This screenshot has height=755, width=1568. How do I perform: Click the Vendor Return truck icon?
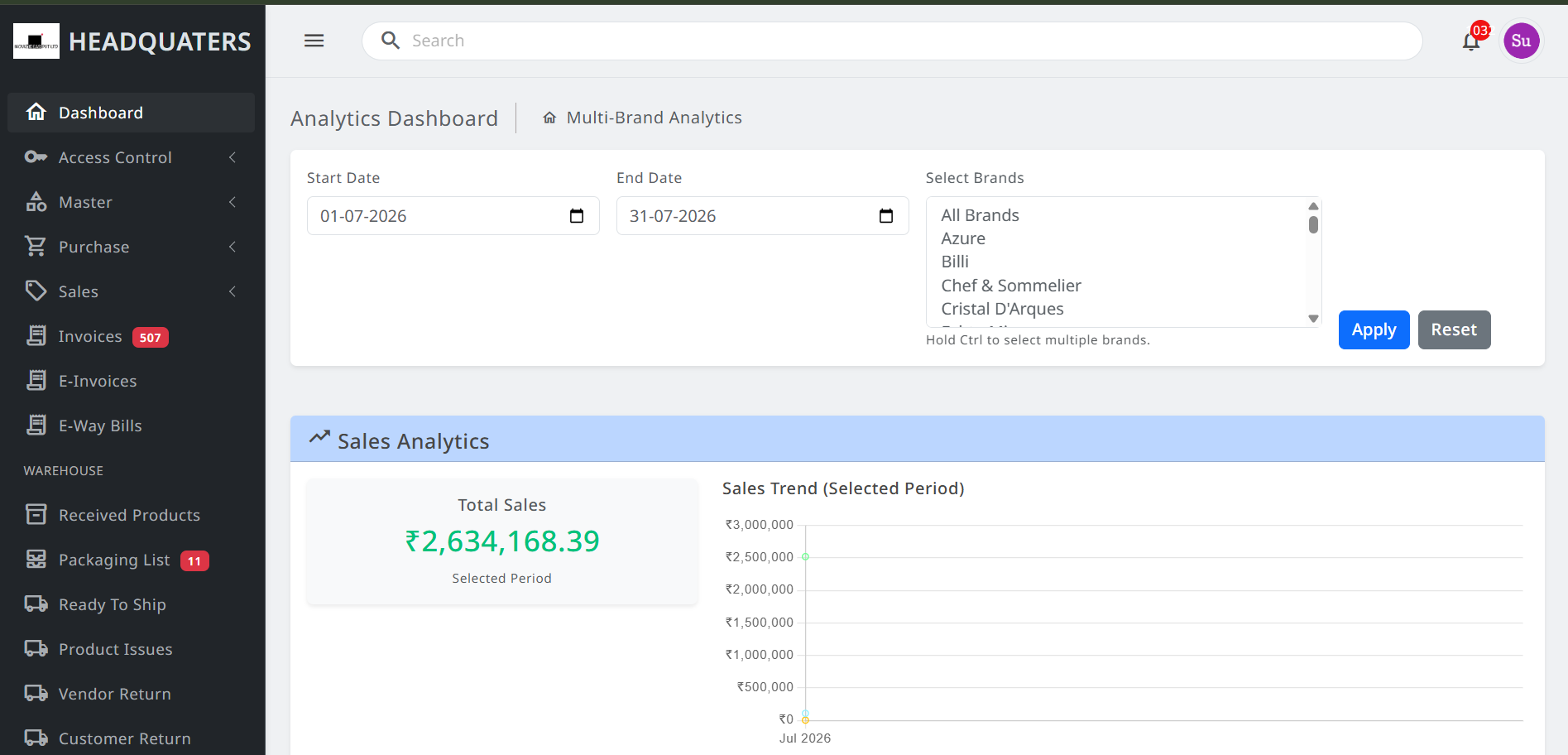(36, 693)
